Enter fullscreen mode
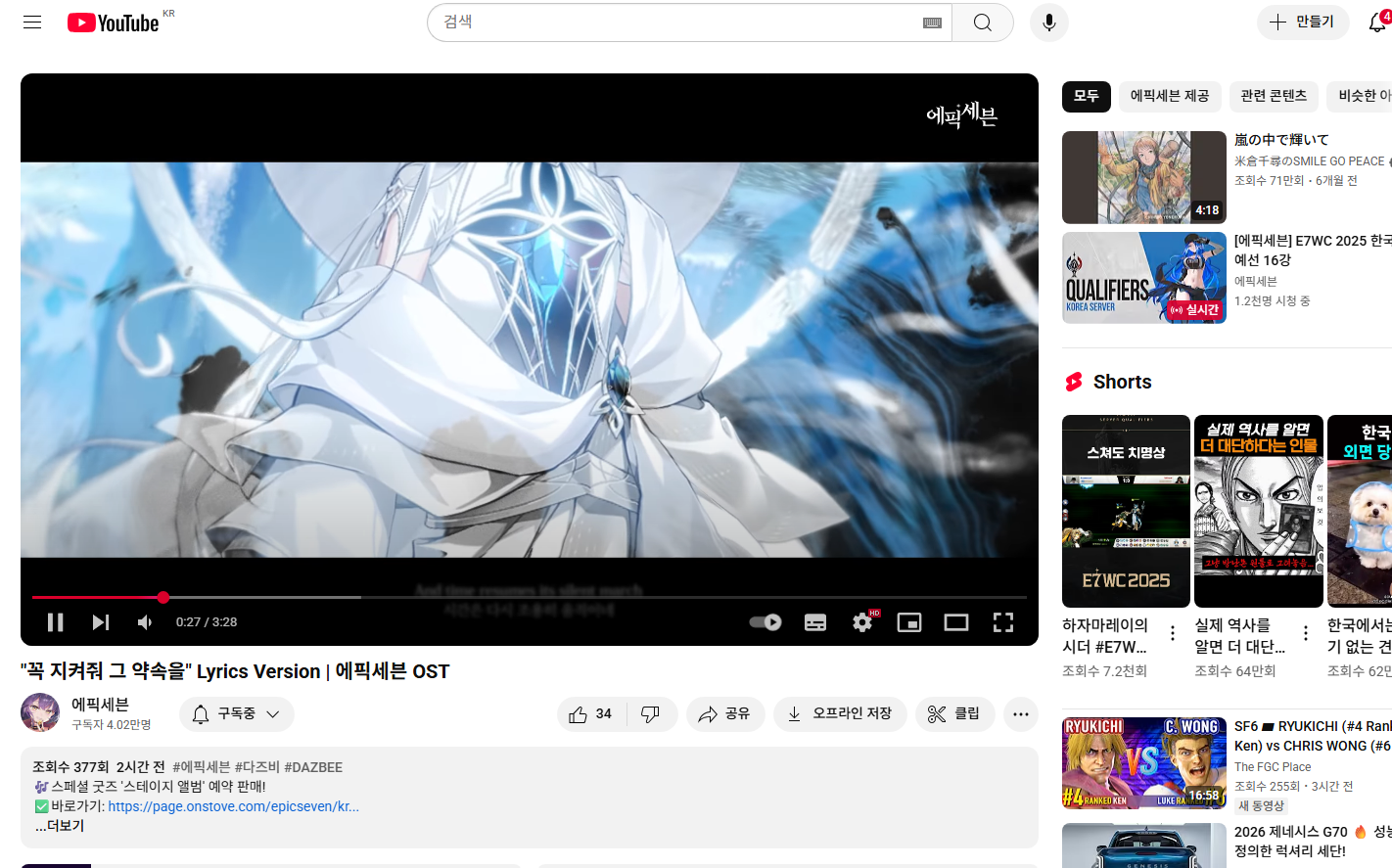1392x868 pixels. [x=1003, y=622]
